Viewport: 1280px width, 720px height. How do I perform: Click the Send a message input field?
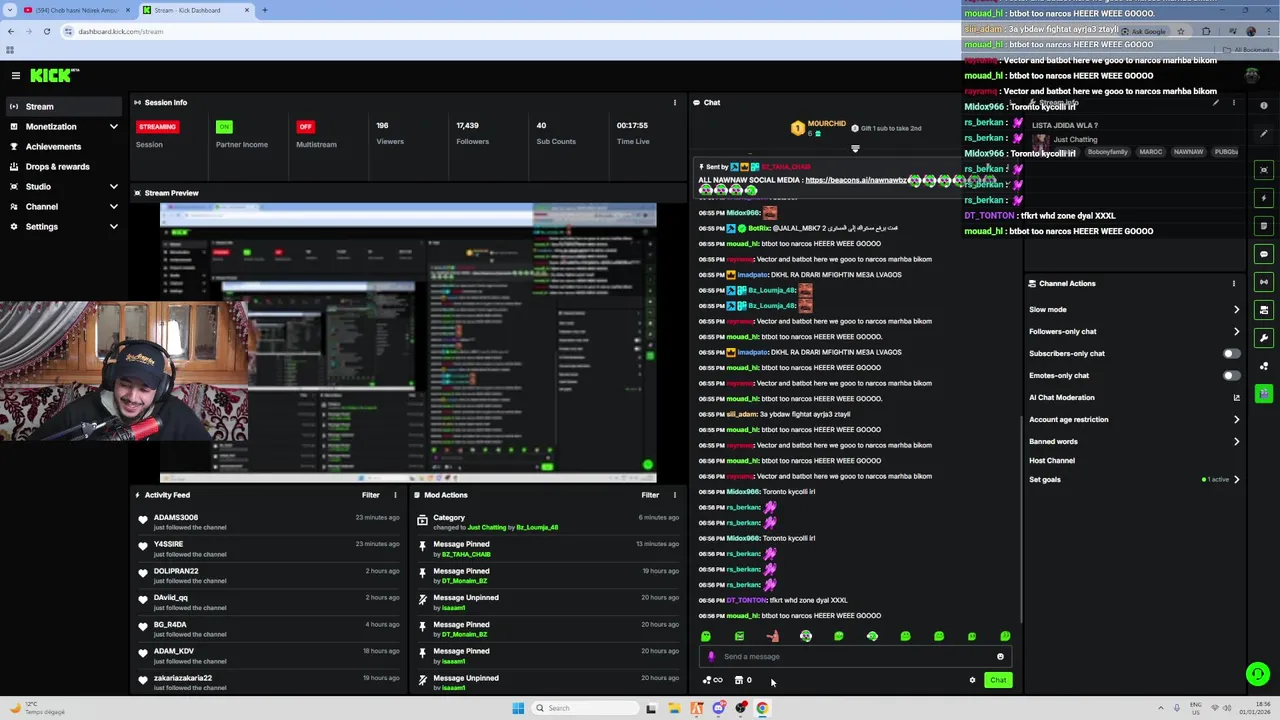856,657
